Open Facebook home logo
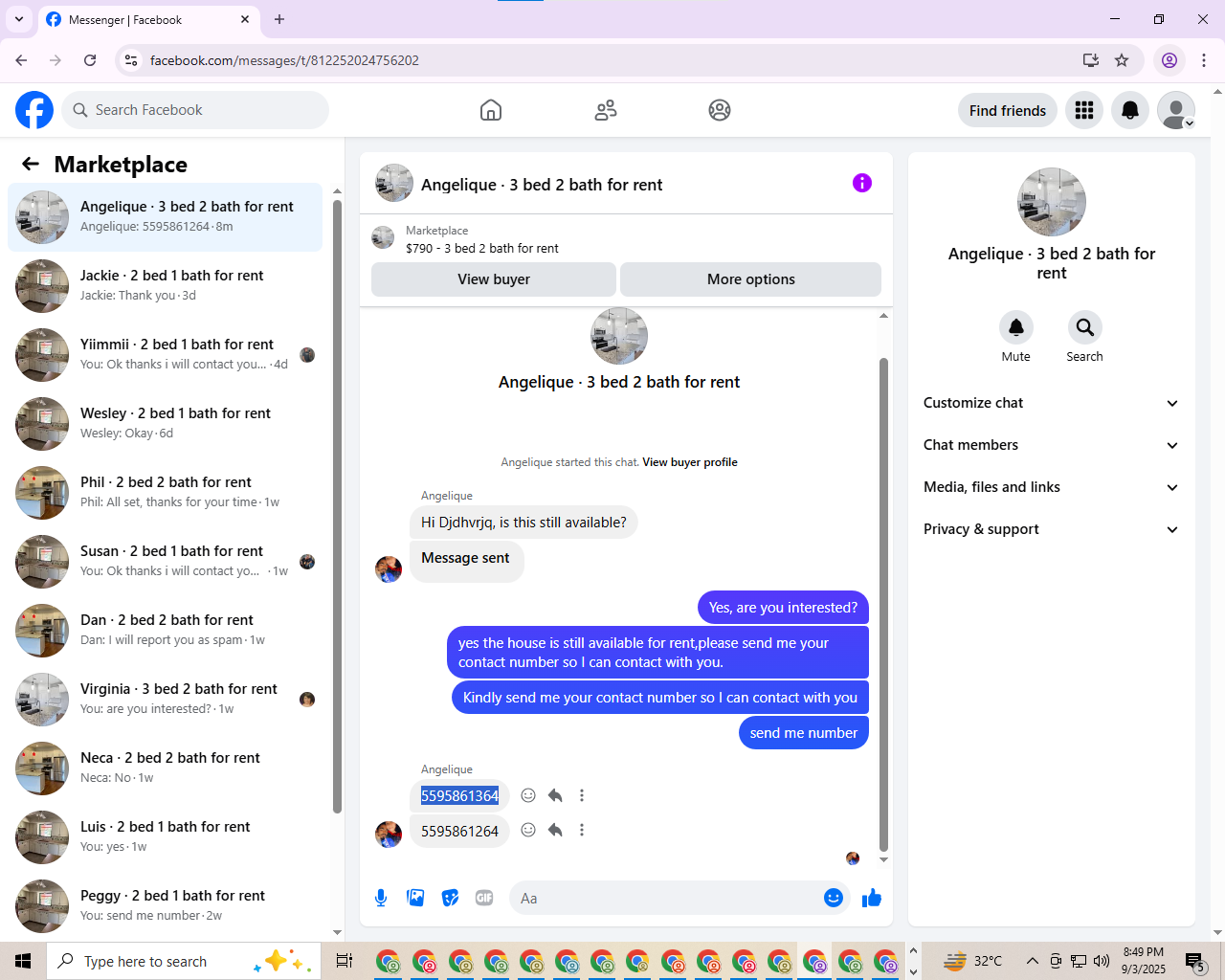This screenshot has width=1225, height=980. point(34,110)
